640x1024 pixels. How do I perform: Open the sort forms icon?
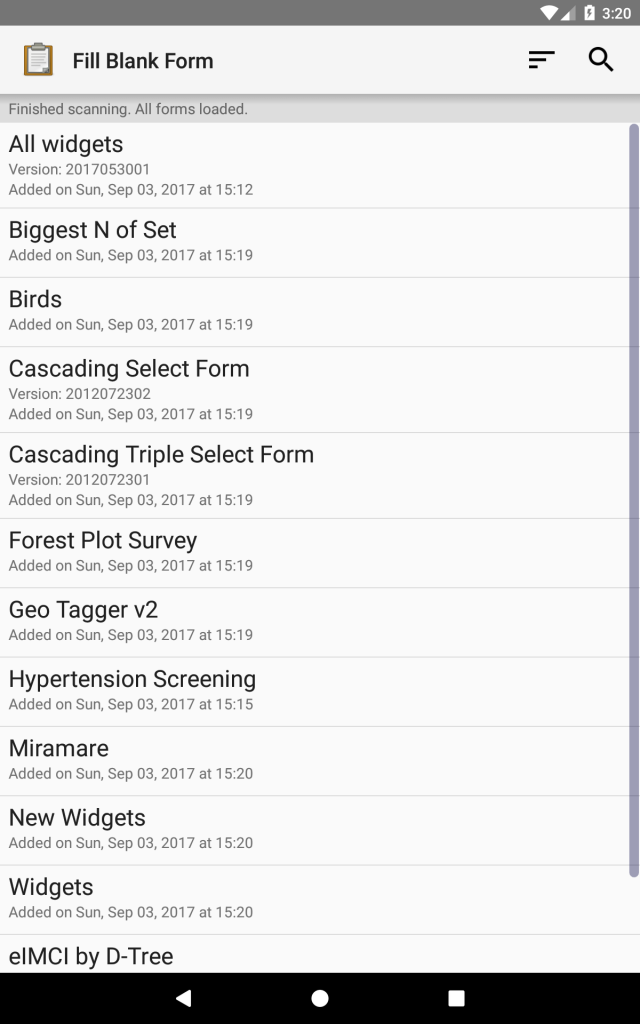pyautogui.click(x=541, y=60)
